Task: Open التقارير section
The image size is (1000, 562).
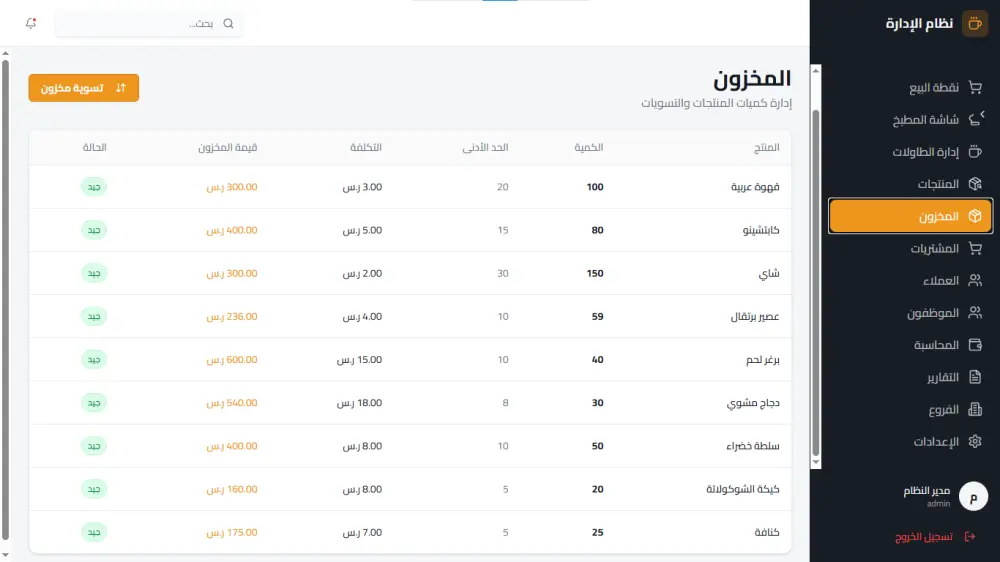Action: (x=910, y=377)
